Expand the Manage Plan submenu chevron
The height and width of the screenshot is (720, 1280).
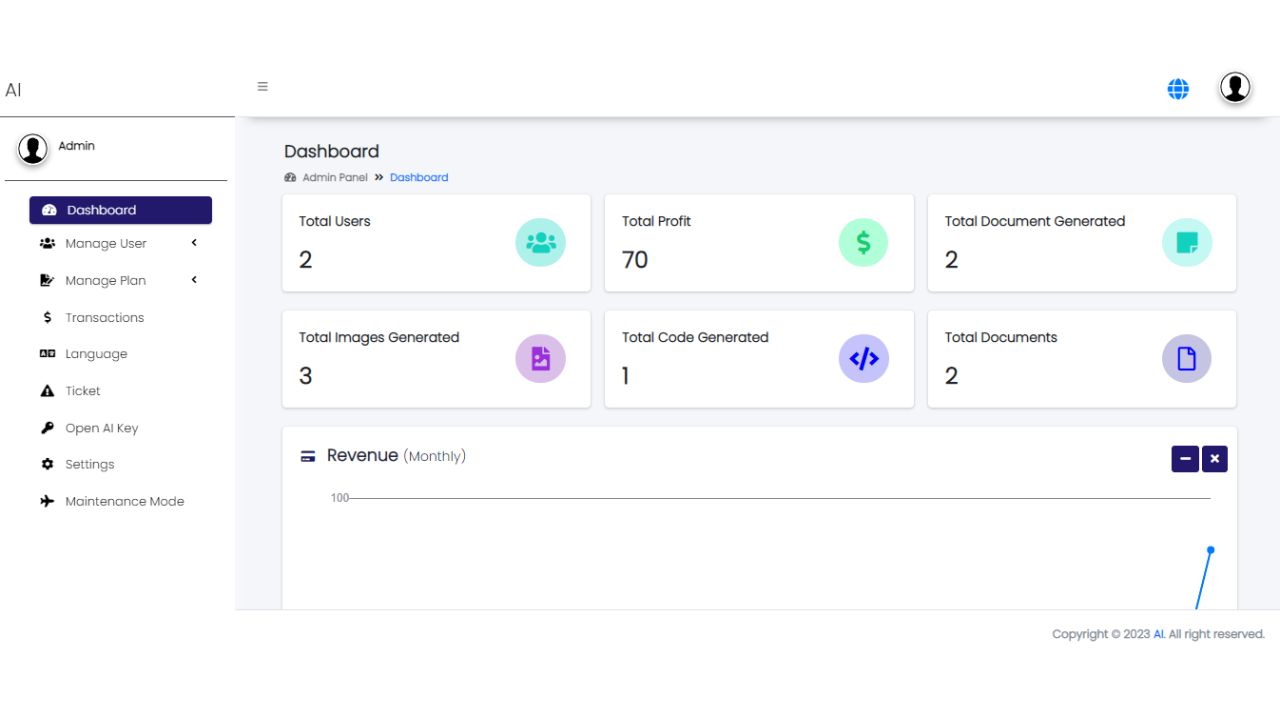(x=194, y=280)
